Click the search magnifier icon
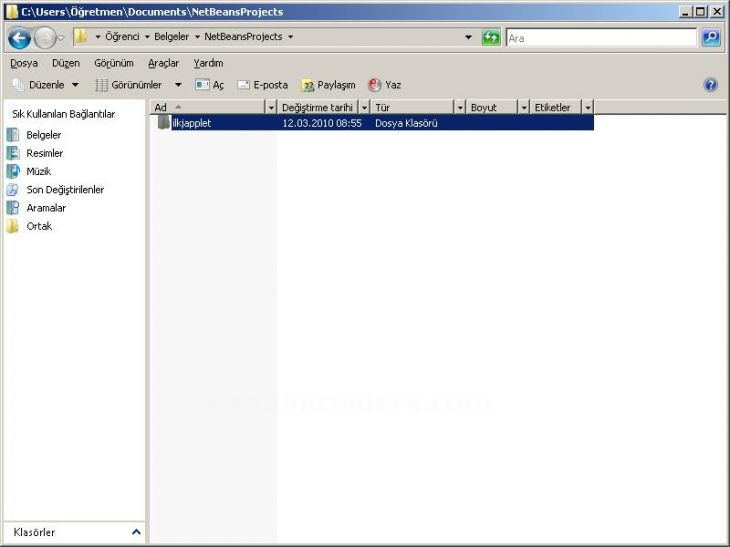The height and width of the screenshot is (547, 730). pos(710,37)
